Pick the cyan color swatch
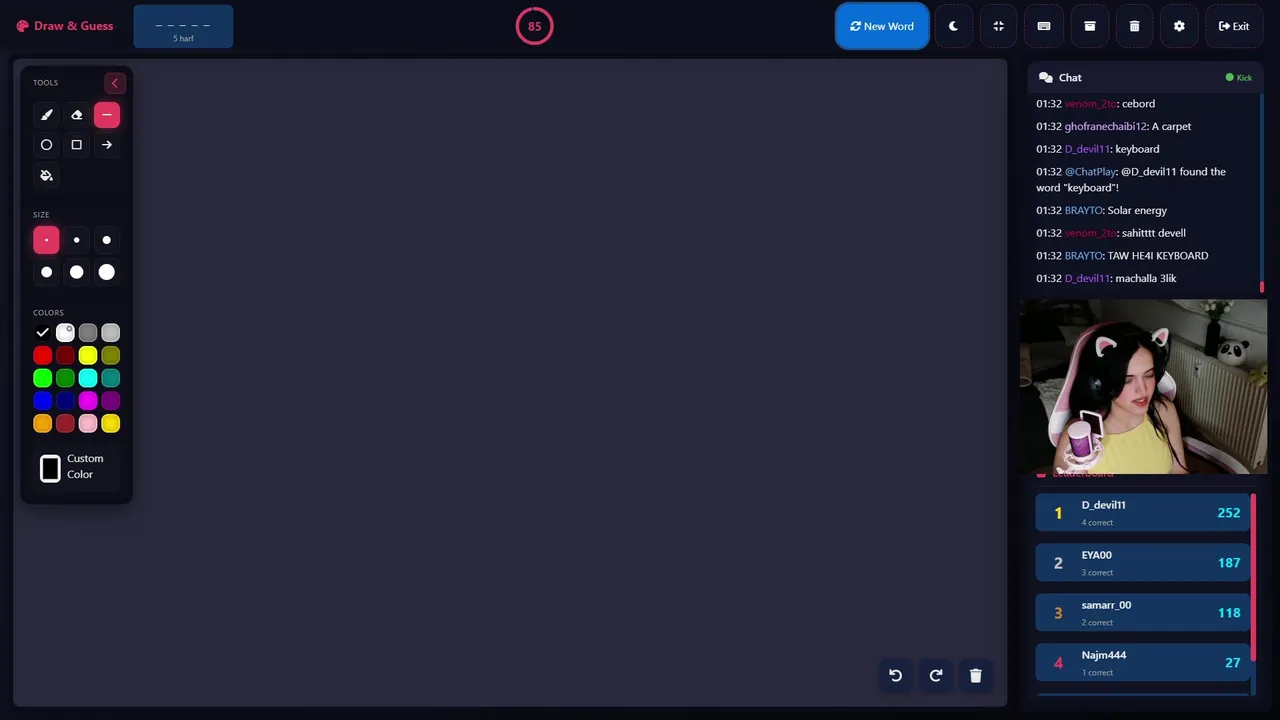This screenshot has width=1280, height=720. [x=88, y=378]
